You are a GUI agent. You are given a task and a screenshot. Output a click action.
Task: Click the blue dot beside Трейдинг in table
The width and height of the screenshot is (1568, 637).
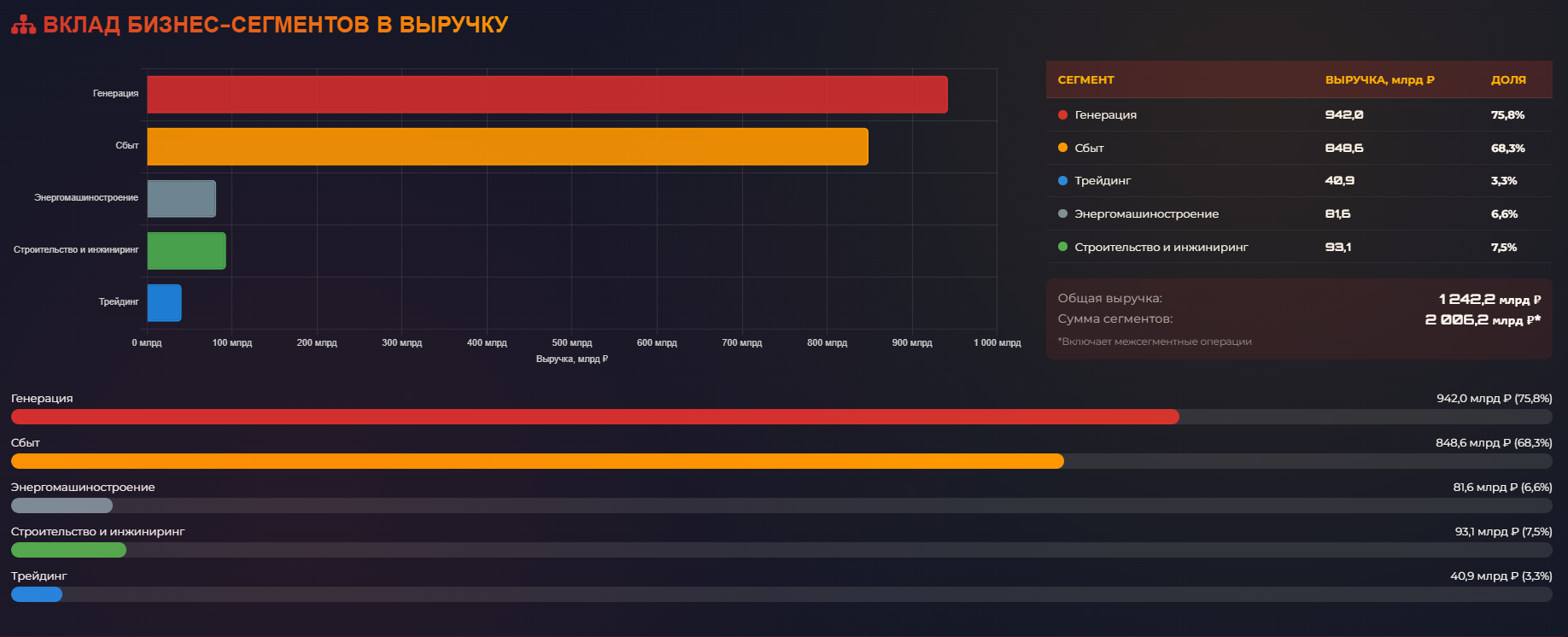pyautogui.click(x=1062, y=180)
